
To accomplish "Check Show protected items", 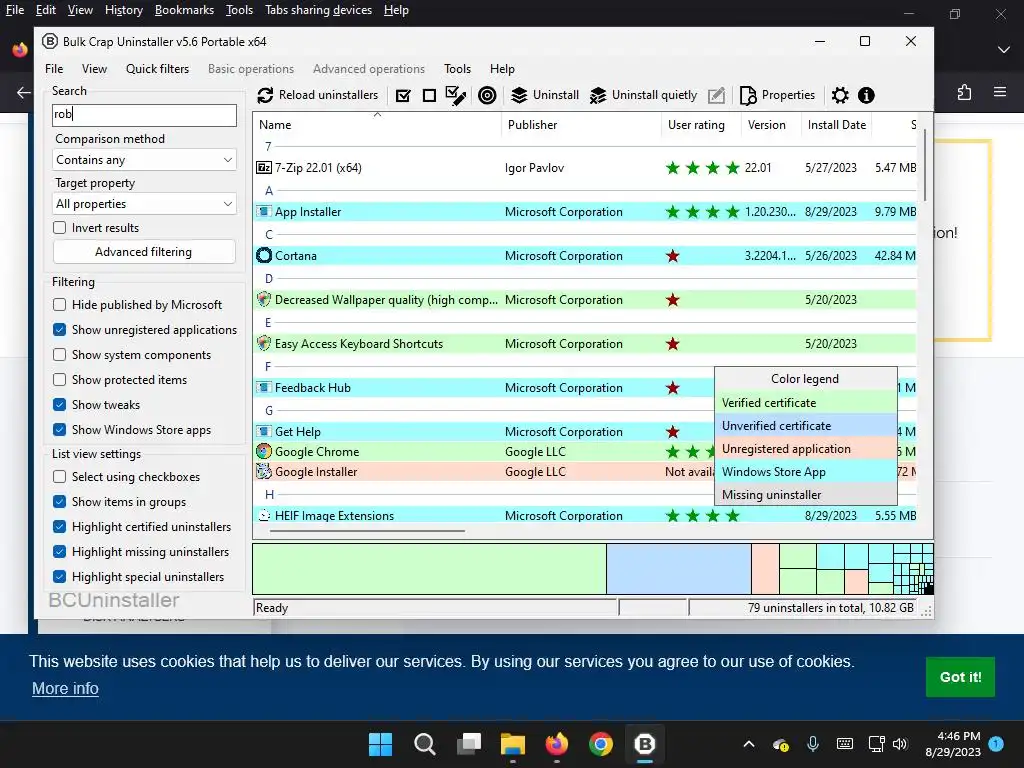I will pyautogui.click(x=59, y=379).
